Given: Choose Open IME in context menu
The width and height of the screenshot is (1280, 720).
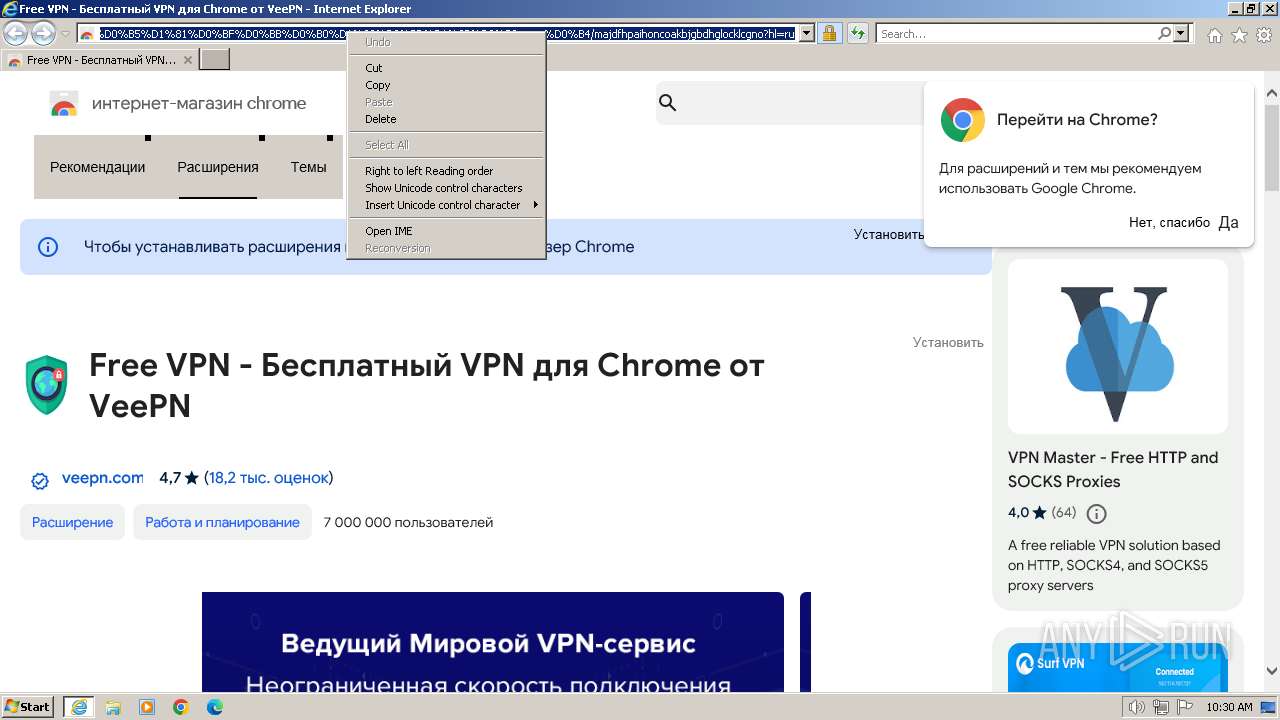Looking at the screenshot, I should pyautogui.click(x=446, y=231).
